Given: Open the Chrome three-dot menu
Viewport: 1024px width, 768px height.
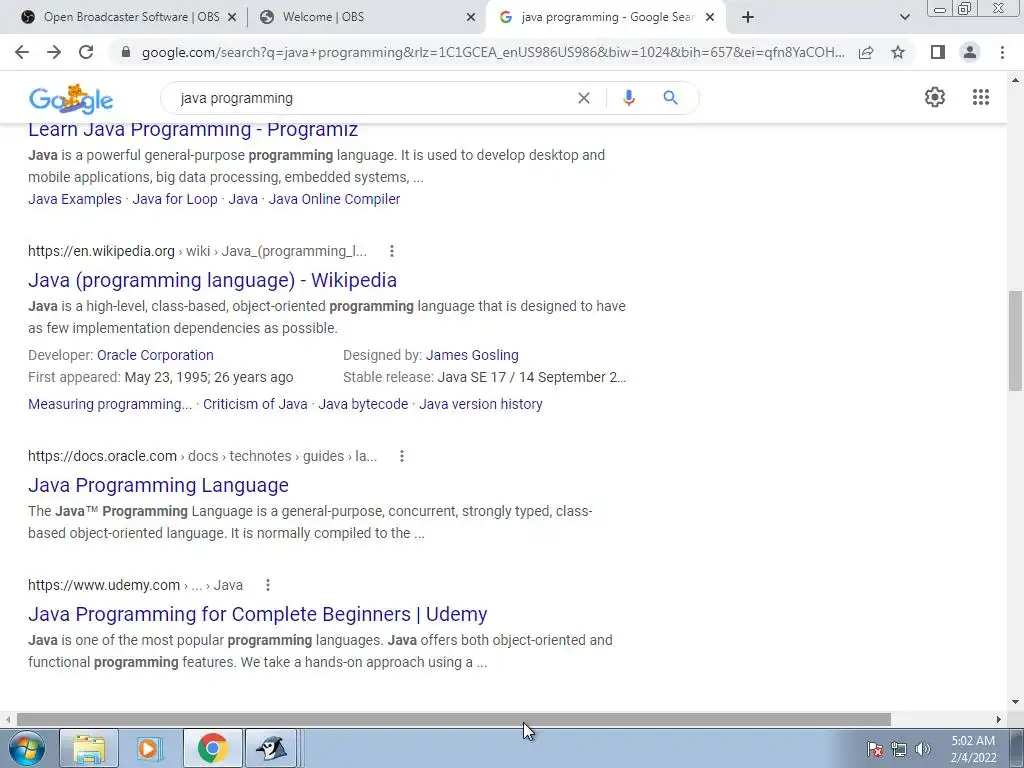Looking at the screenshot, I should click(1002, 52).
